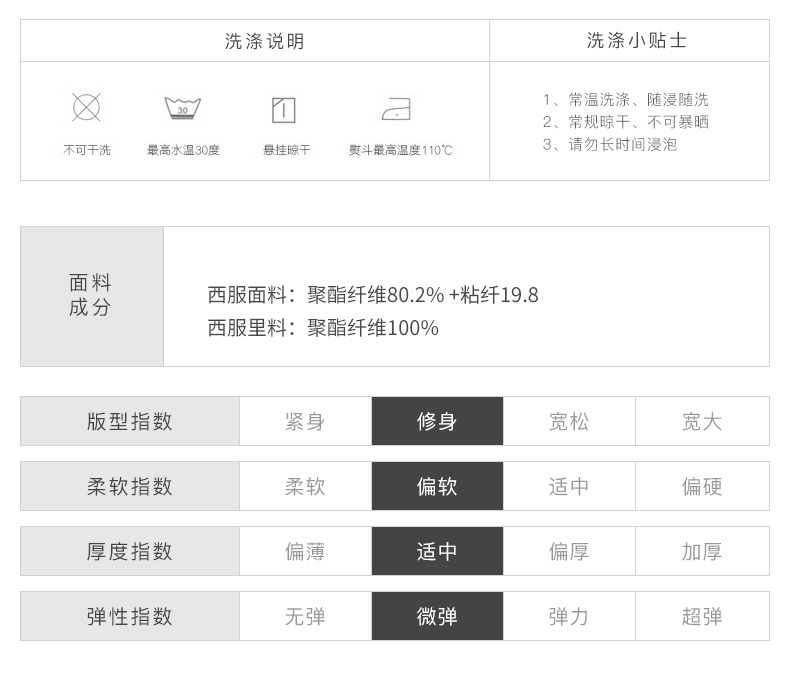The image size is (790, 695).
Task: Click the 西服面料 composition line
Action: click(x=373, y=295)
